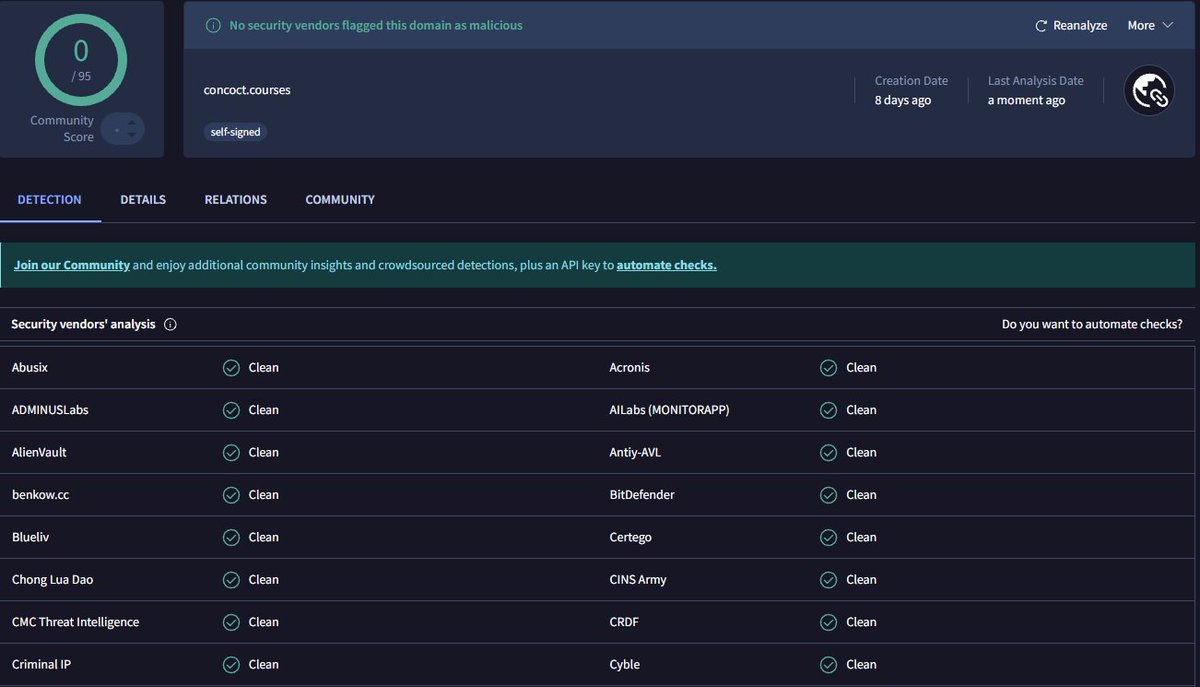Screen dimensions: 1200x687
Task: Click the info icon beside 'No security vendors flagged'
Action: pos(212,26)
